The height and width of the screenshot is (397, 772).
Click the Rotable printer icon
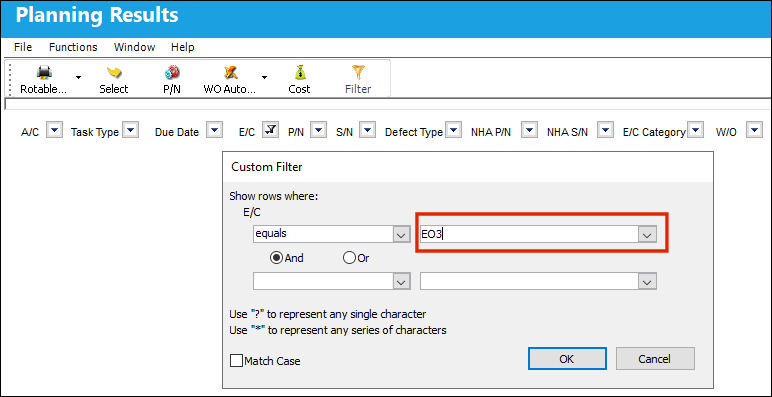44,73
